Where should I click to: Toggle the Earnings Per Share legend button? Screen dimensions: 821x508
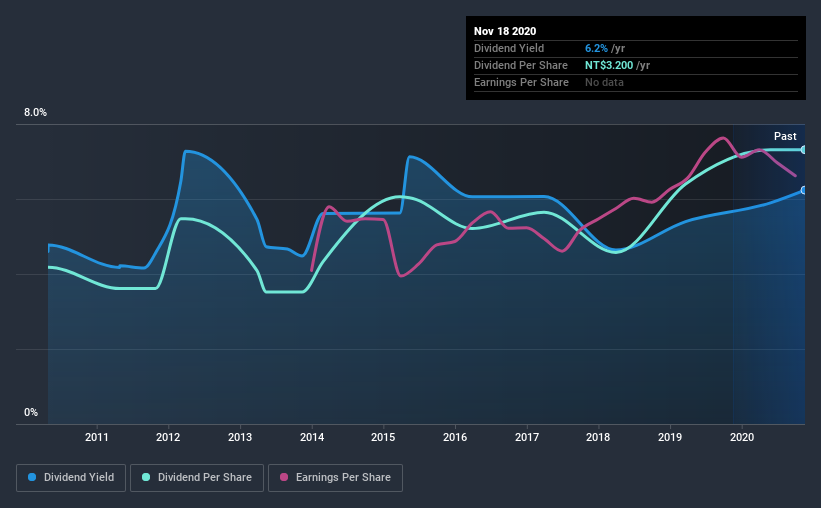335,478
